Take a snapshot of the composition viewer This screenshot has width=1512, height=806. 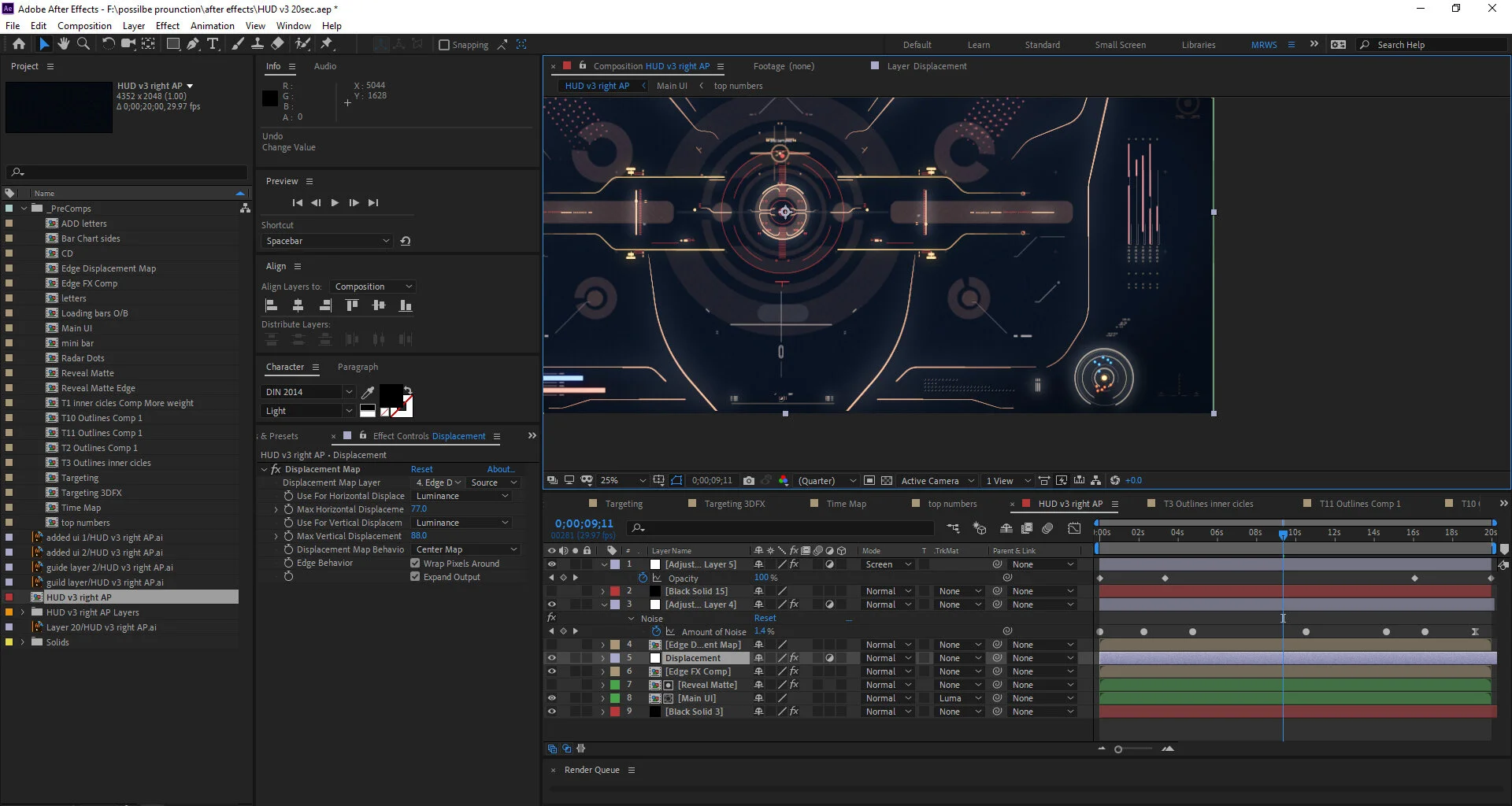point(749,480)
